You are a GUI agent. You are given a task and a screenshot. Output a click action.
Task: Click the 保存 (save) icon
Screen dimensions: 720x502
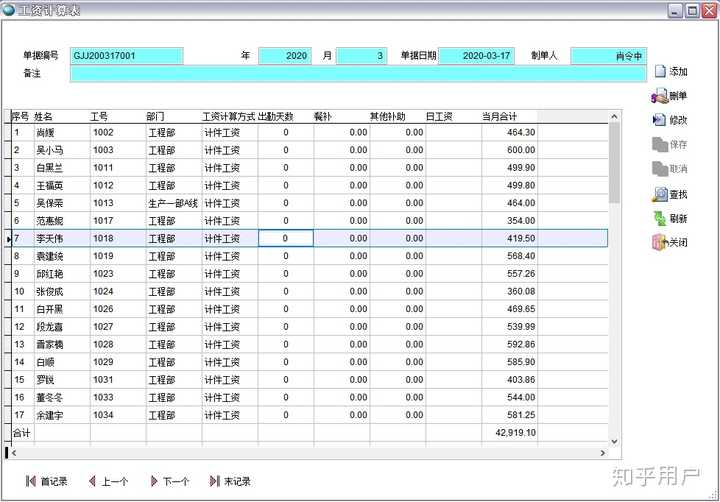[659, 145]
